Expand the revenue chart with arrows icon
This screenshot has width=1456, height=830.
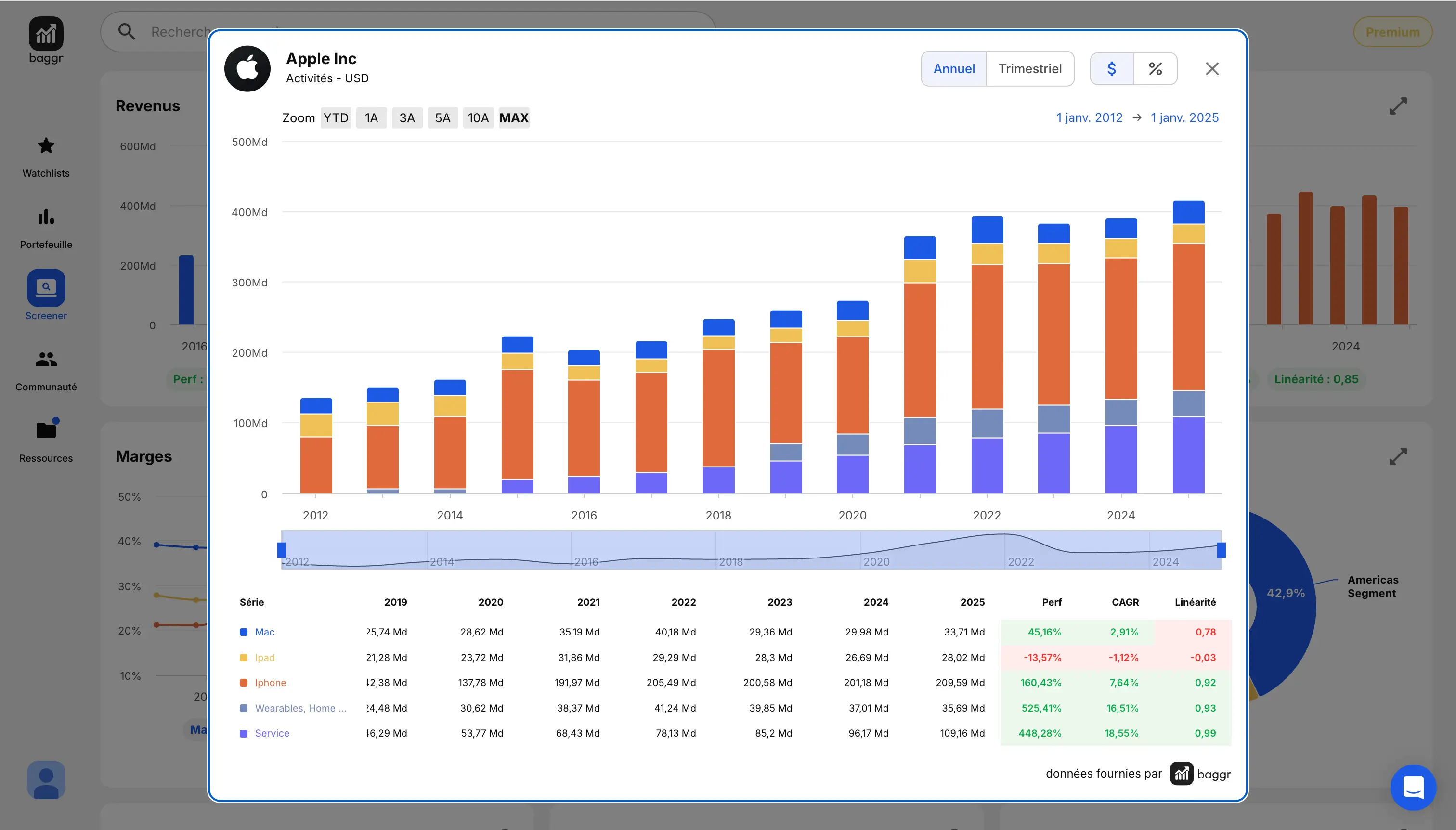[x=1397, y=105]
